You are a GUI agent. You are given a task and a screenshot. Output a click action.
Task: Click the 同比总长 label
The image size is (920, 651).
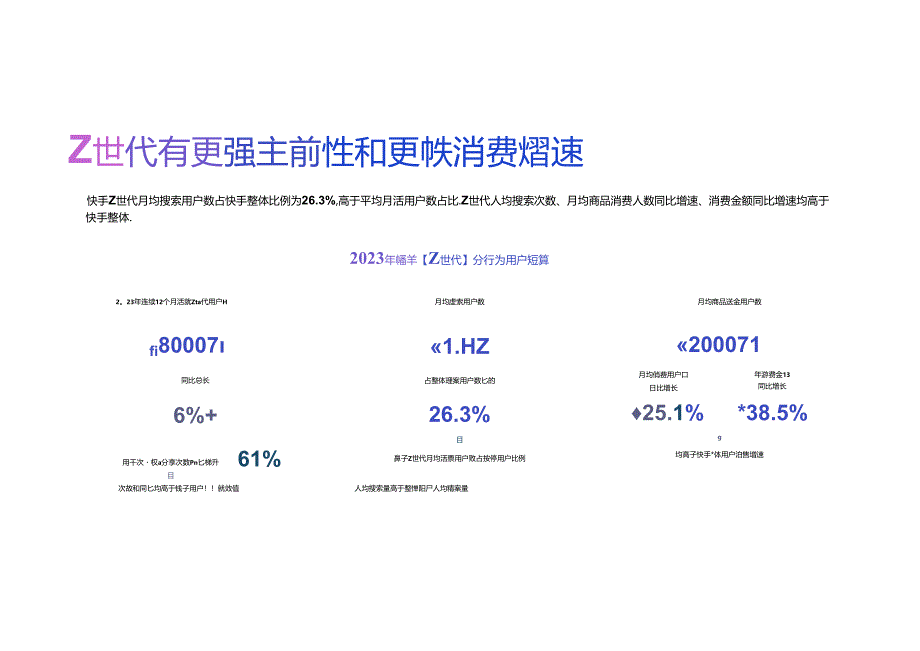(x=197, y=380)
